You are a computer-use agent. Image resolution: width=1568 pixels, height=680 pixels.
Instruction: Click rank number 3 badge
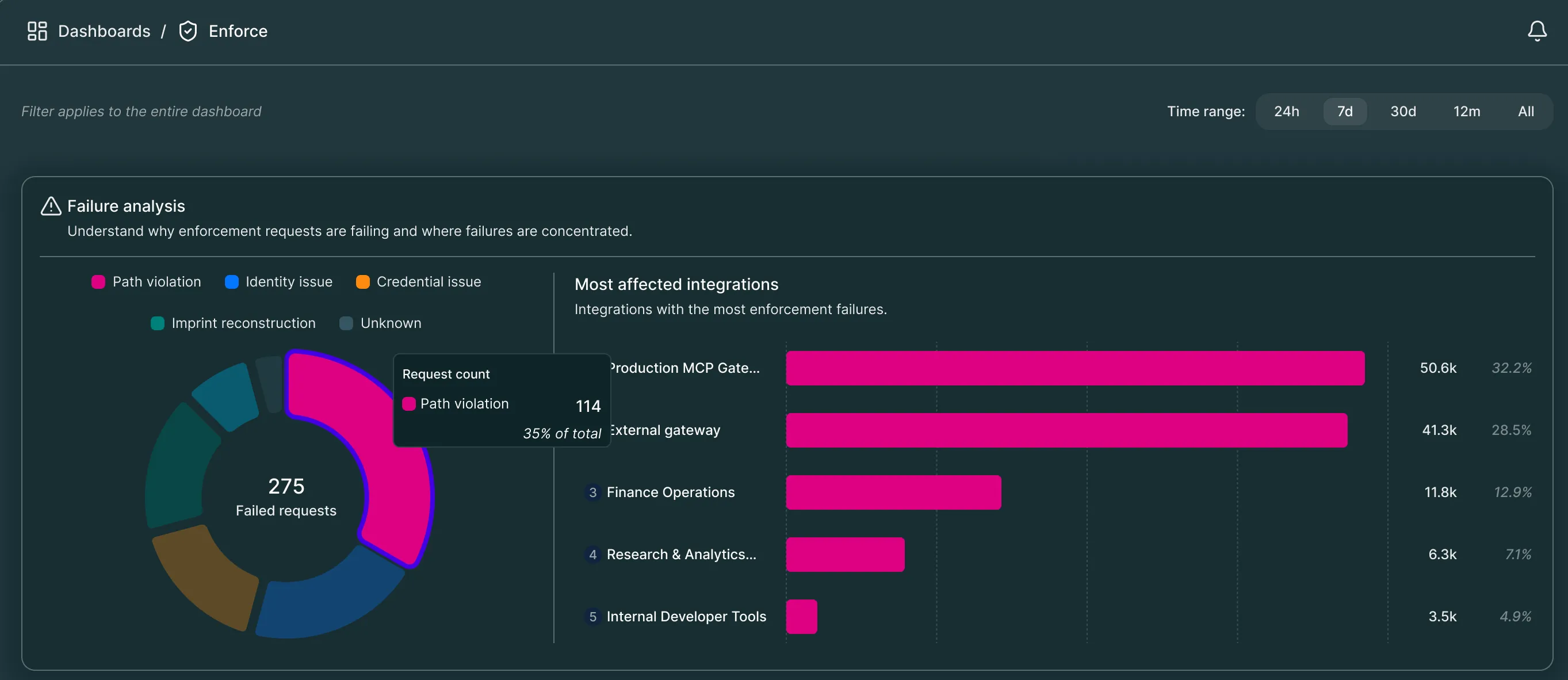pos(592,492)
